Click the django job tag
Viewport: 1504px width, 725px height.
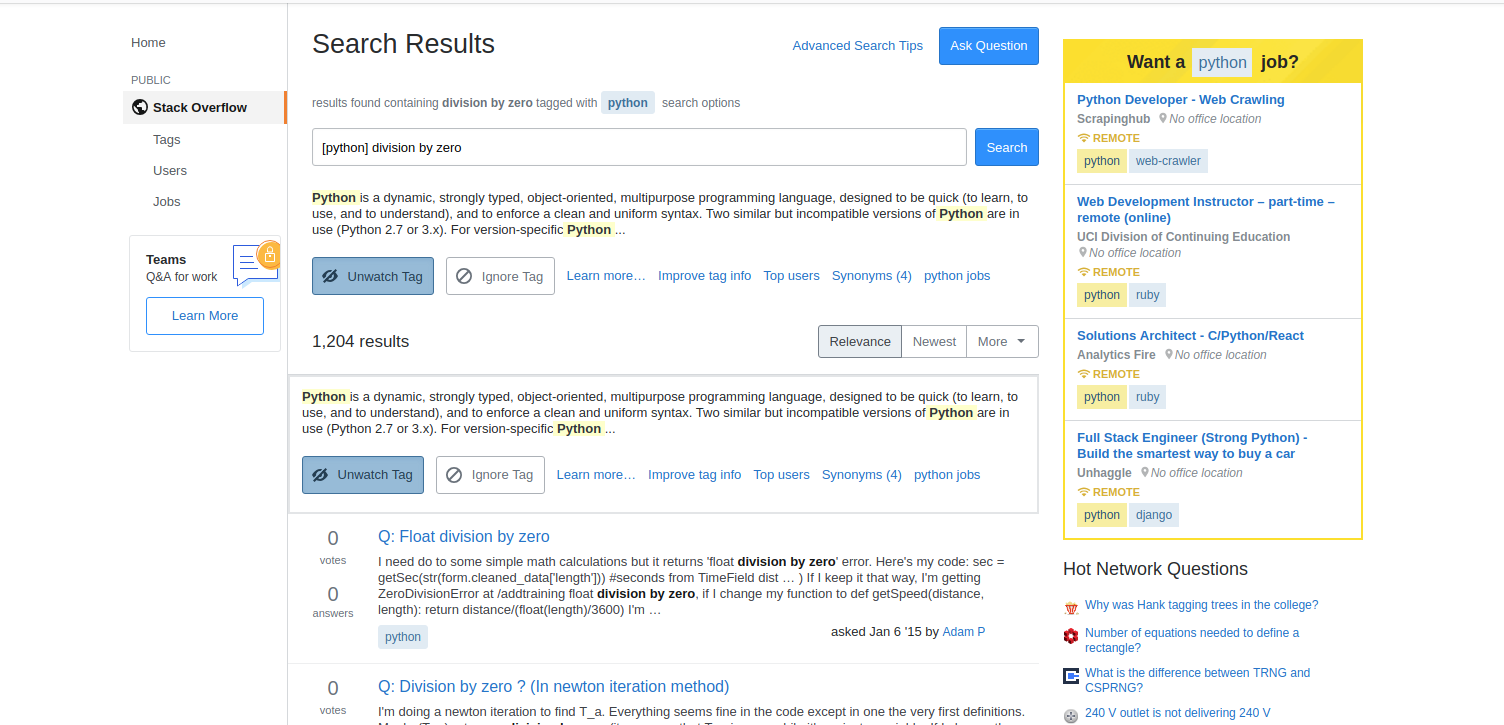pyautogui.click(x=1154, y=515)
